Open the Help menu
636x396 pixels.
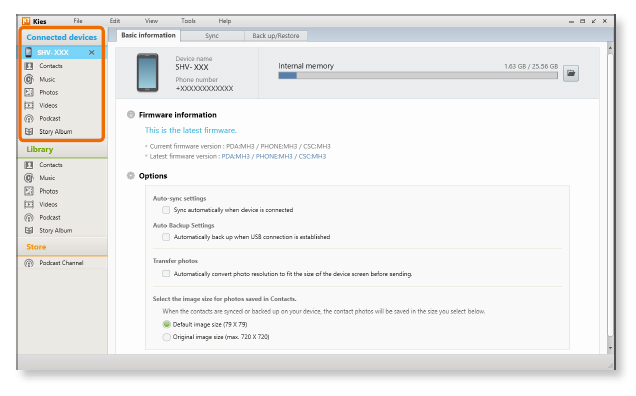[x=225, y=21]
